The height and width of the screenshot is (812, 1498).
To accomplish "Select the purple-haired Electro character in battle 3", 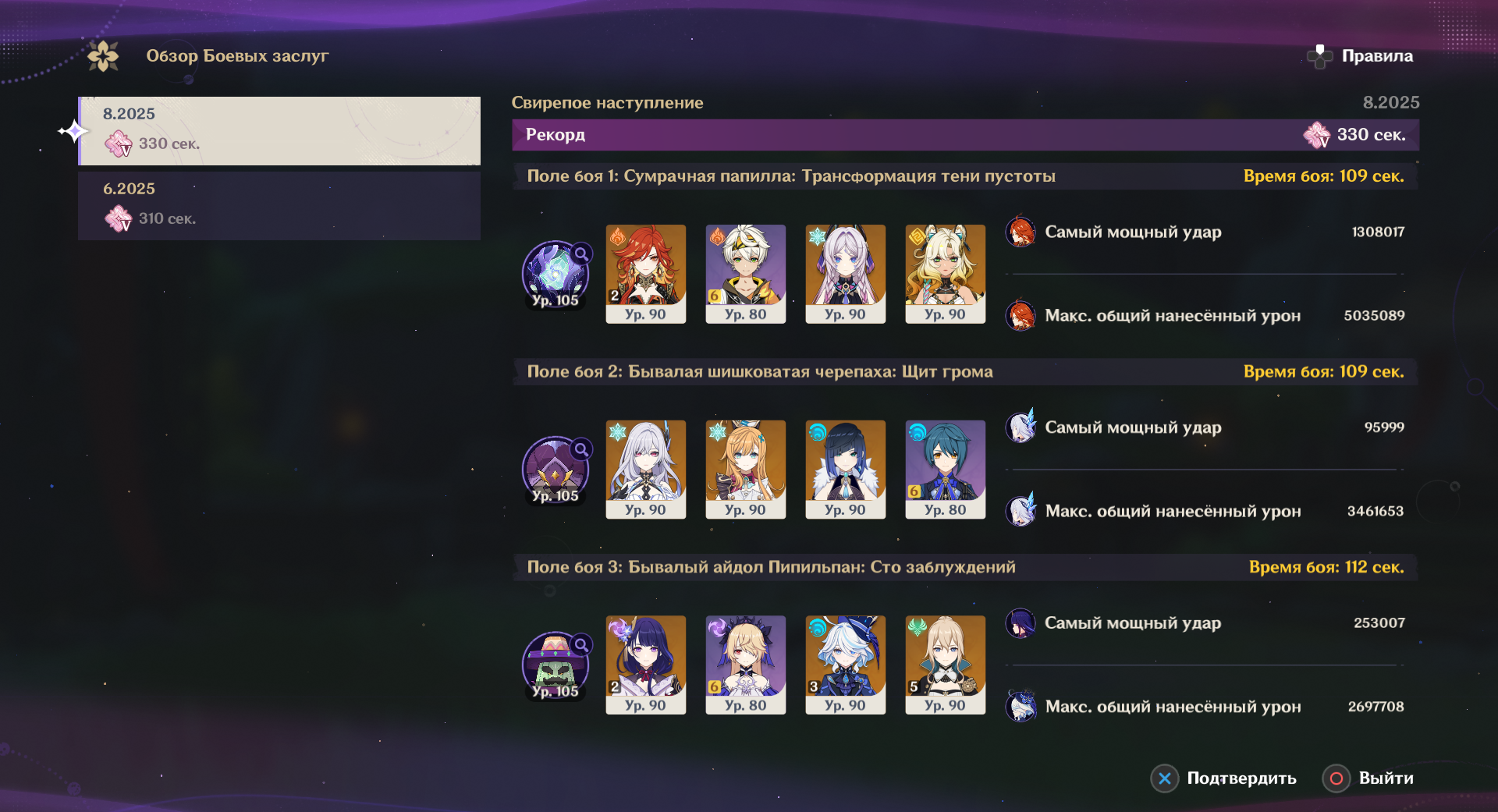I will pyautogui.click(x=646, y=665).
